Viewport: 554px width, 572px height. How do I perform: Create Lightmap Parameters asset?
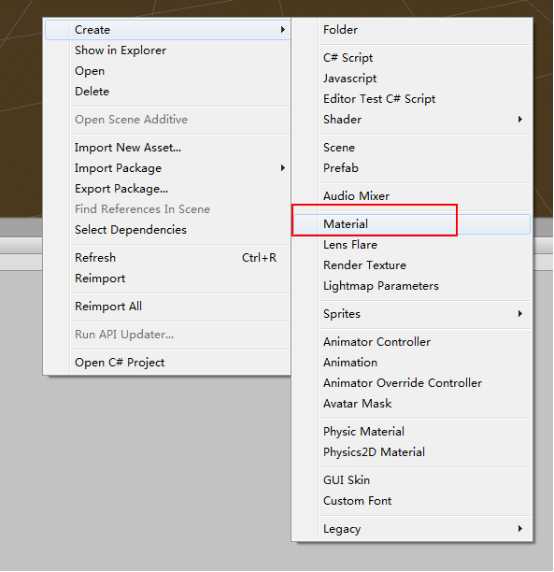click(412, 286)
